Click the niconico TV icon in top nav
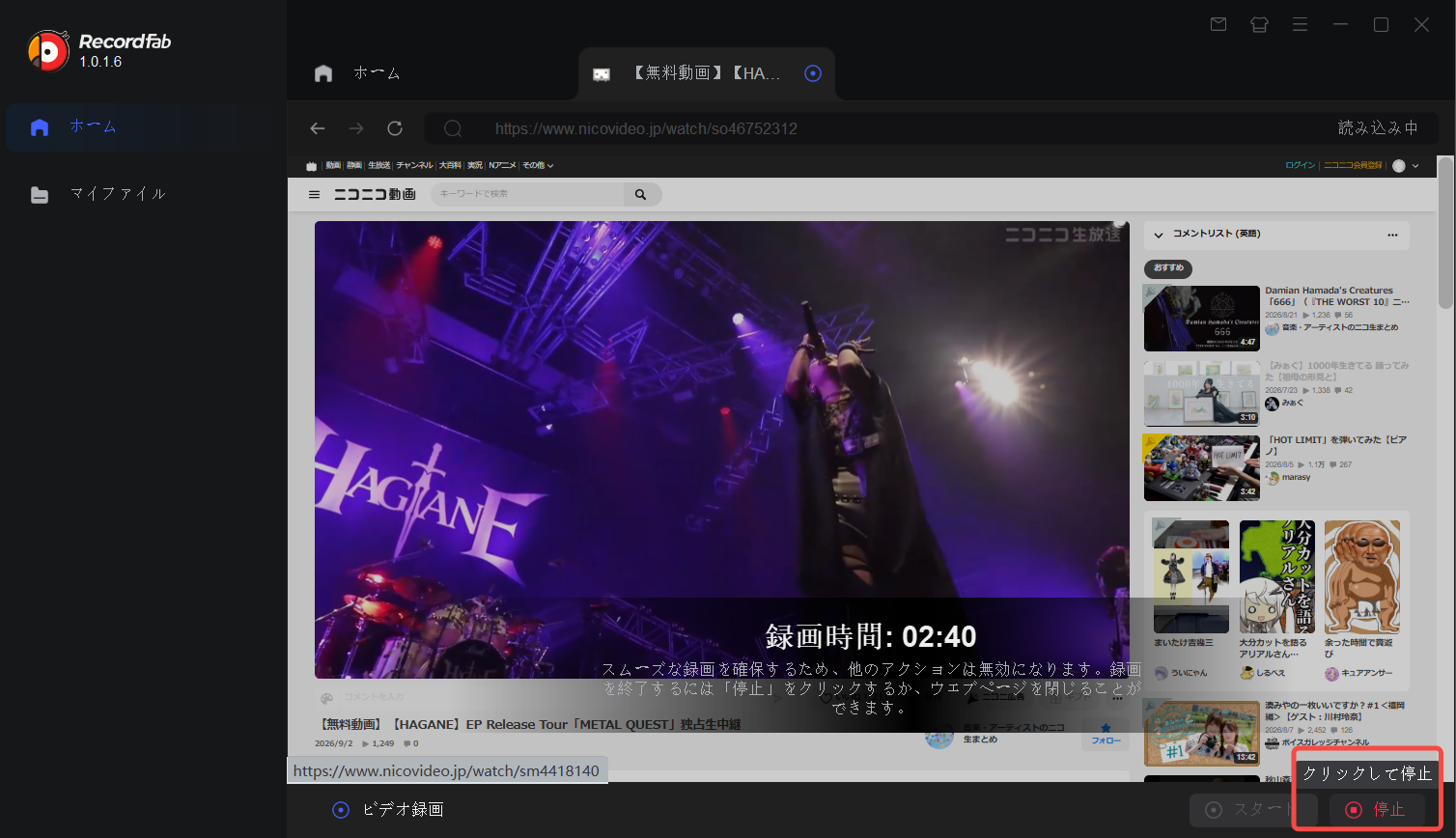The image size is (1456, 838). [x=312, y=166]
